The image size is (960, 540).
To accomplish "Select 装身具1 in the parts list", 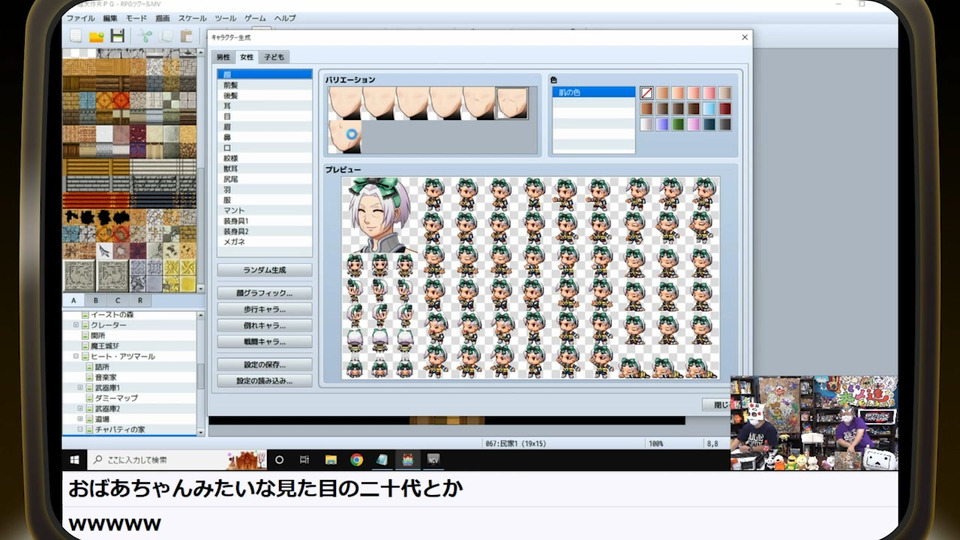I will pos(264,220).
